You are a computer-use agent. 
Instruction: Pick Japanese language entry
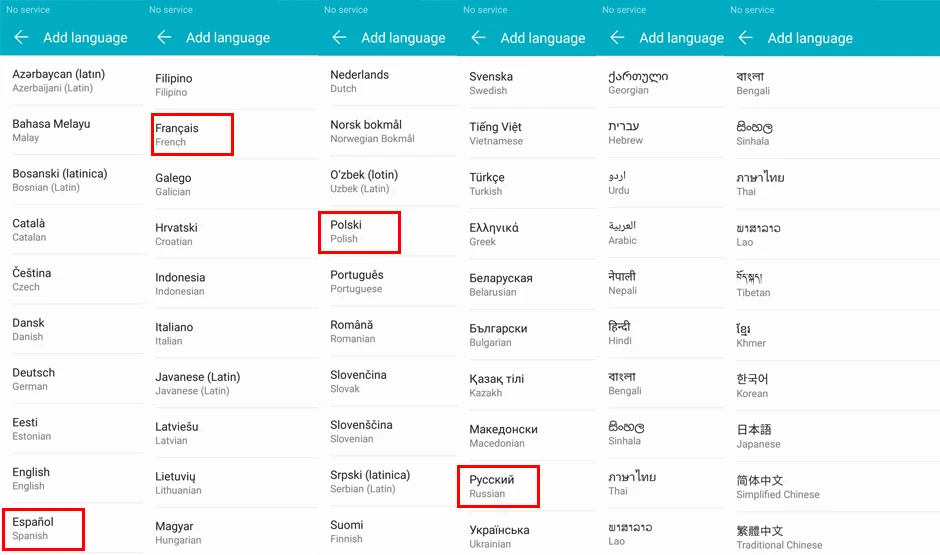point(832,436)
